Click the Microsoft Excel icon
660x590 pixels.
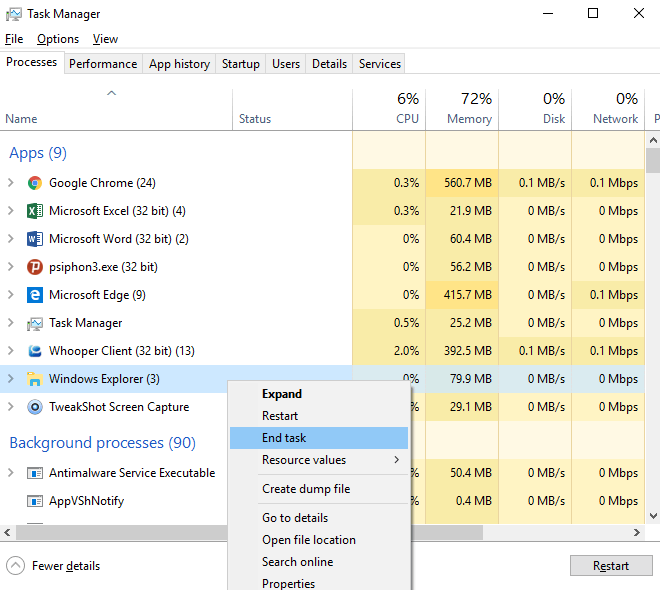tap(35, 211)
